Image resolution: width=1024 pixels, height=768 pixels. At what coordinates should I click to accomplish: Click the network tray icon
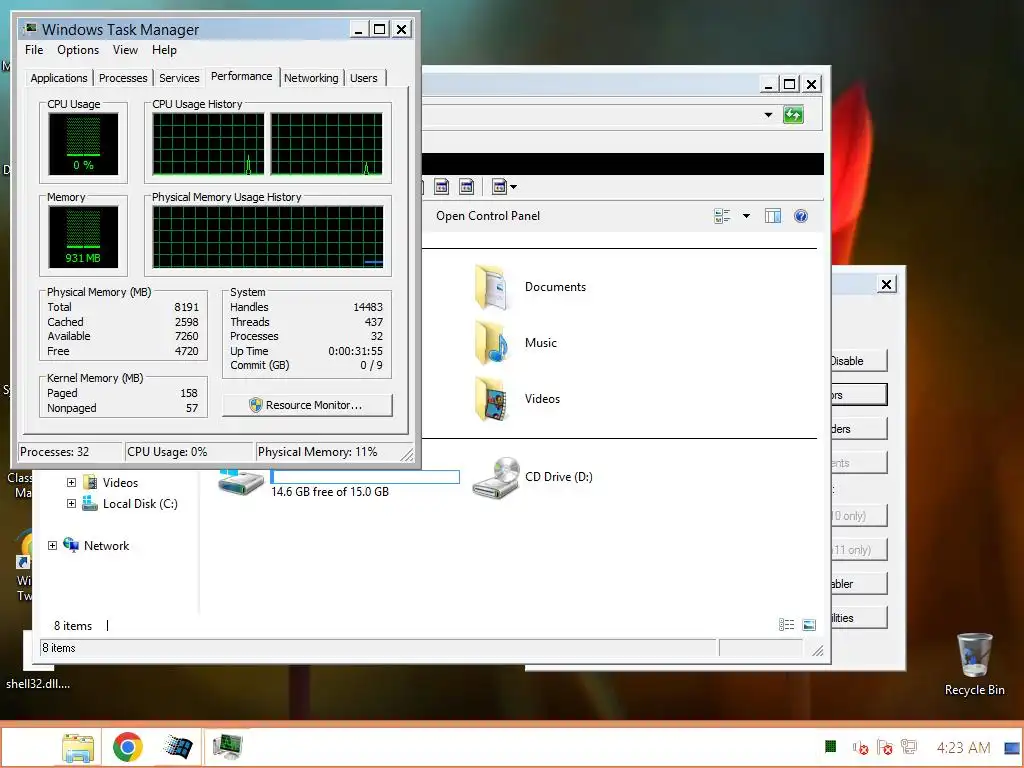909,747
